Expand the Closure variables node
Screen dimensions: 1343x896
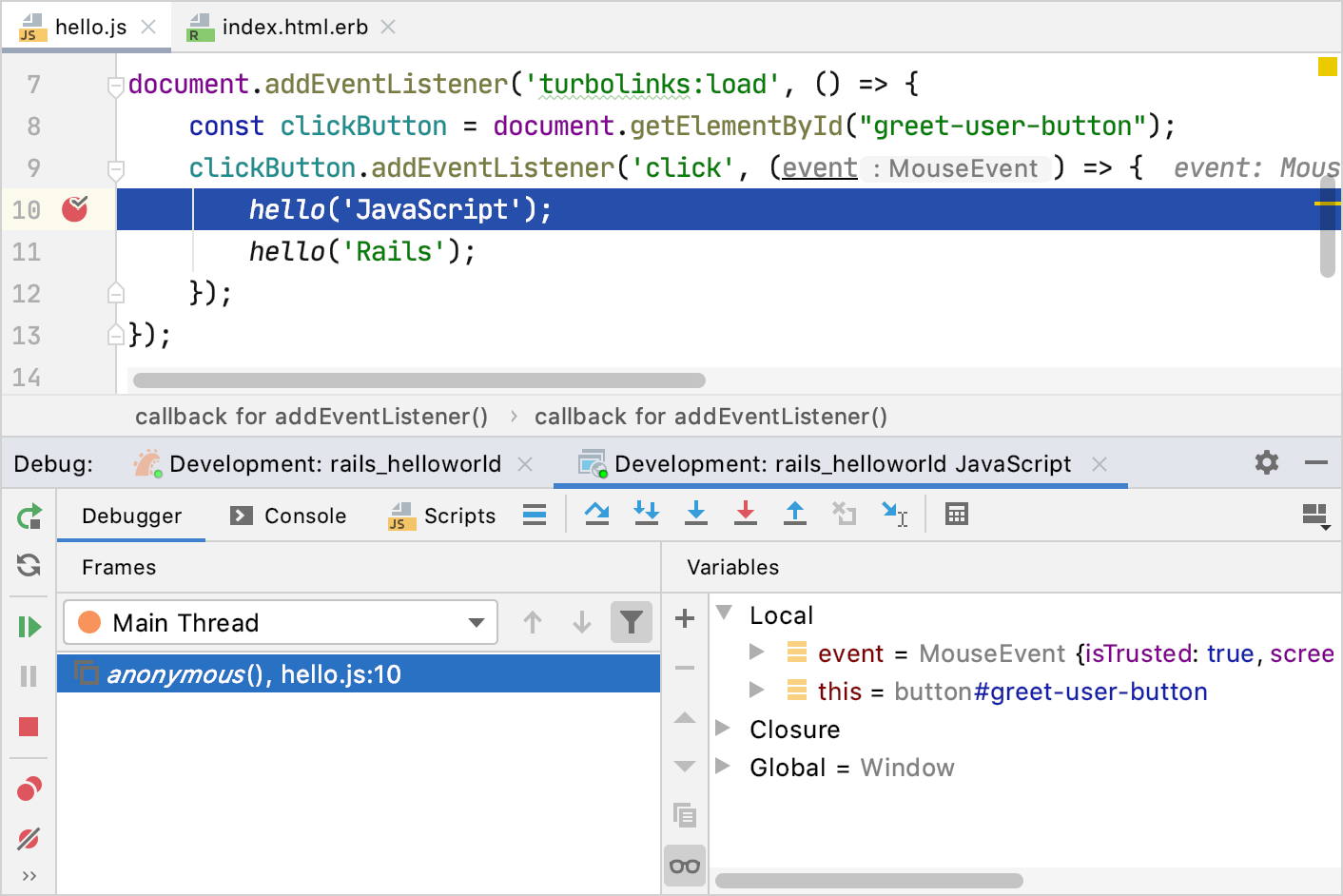pos(723,729)
